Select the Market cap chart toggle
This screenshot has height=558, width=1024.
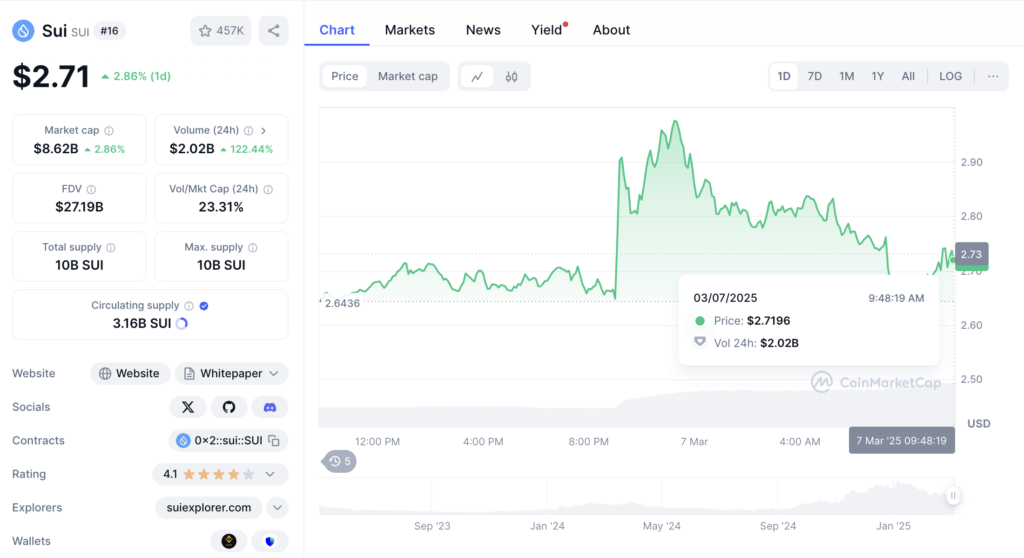pyautogui.click(x=408, y=76)
